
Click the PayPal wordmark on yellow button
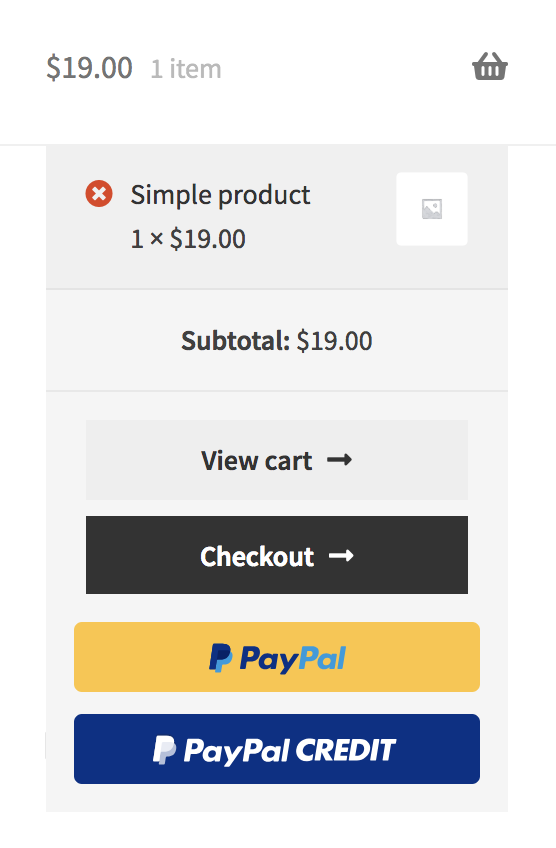[x=293, y=659]
